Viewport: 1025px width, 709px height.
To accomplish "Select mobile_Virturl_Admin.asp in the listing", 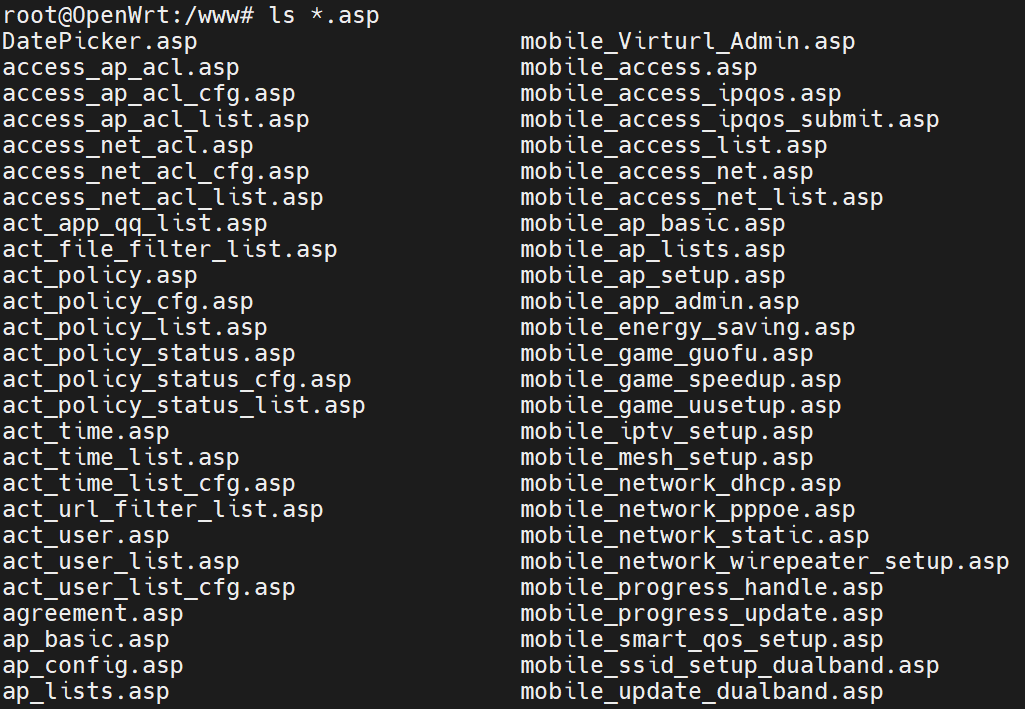I will pos(688,42).
